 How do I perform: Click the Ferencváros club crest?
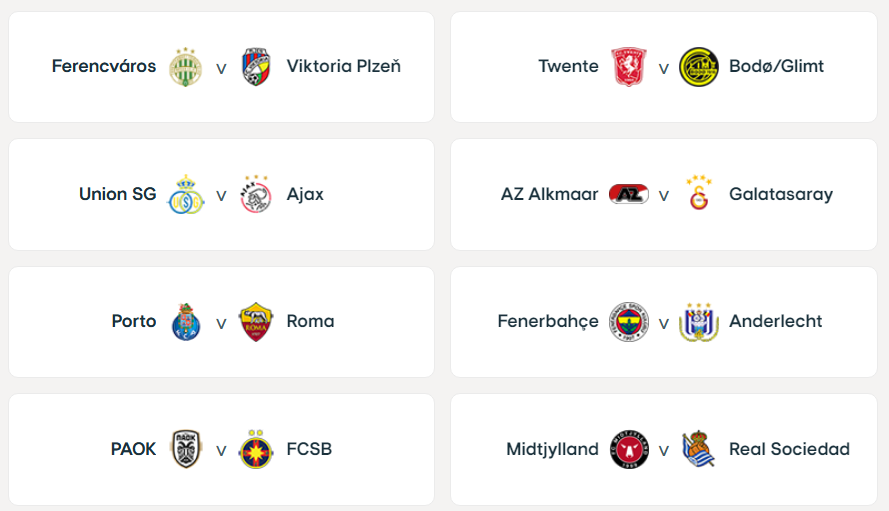pos(185,67)
